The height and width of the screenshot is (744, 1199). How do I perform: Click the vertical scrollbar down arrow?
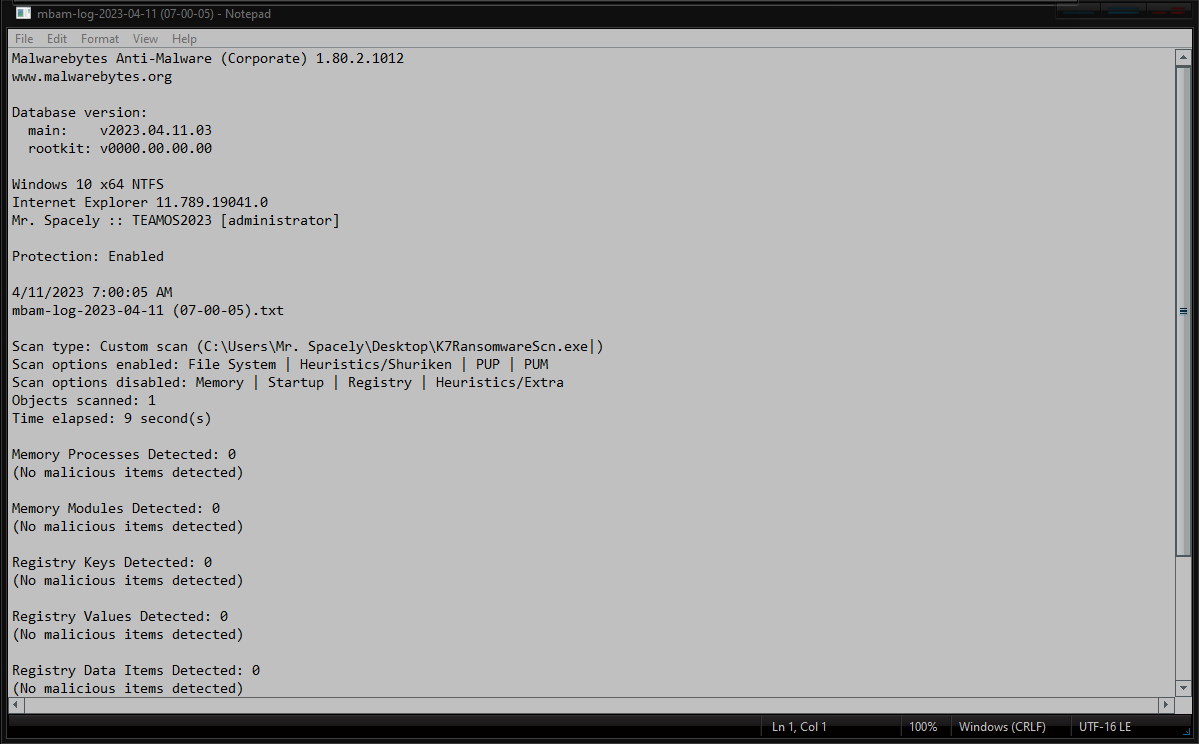(1183, 687)
